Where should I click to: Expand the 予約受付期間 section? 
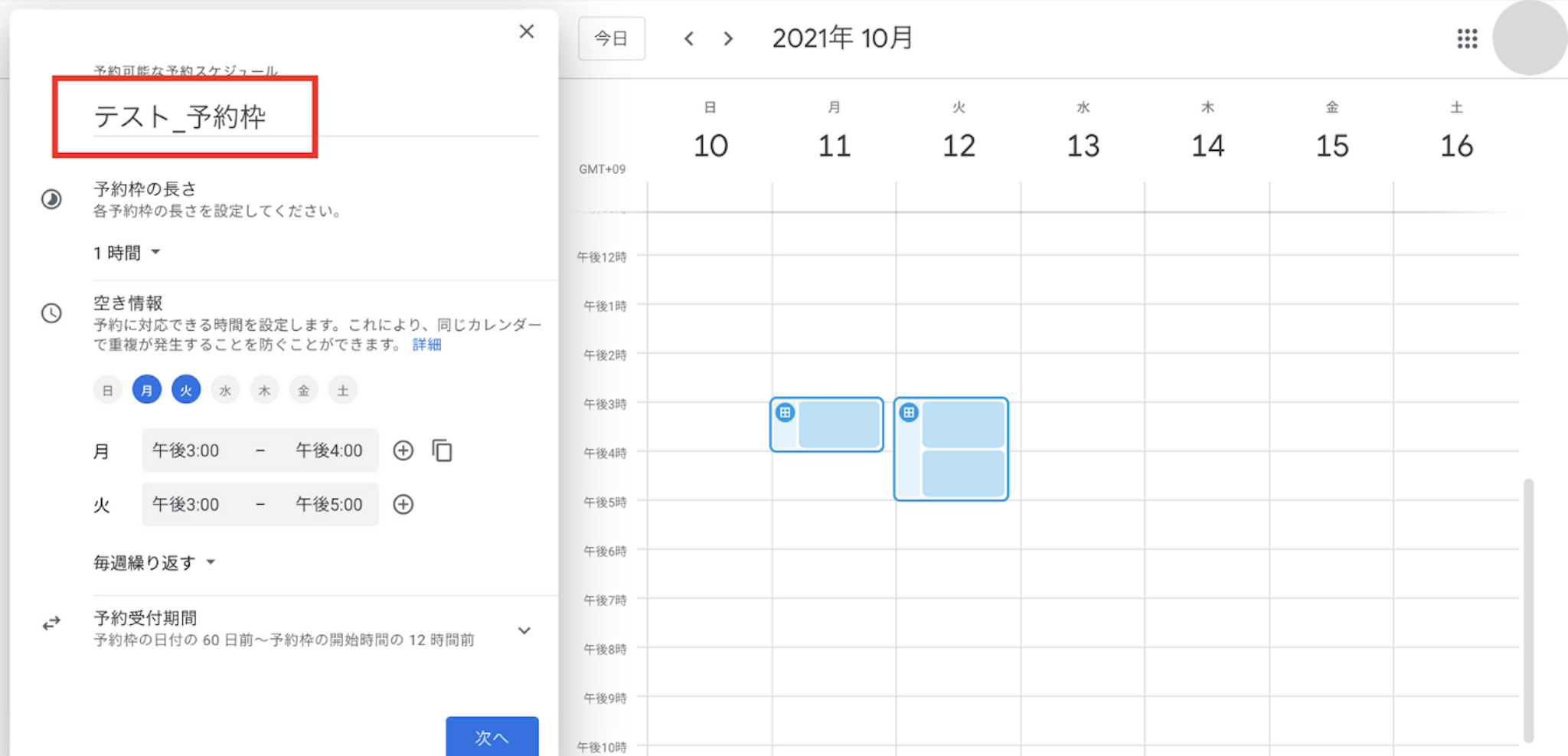pyautogui.click(x=524, y=630)
